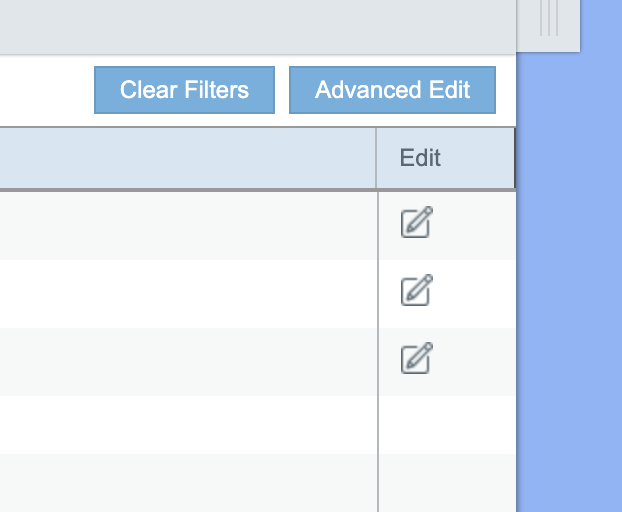This screenshot has height=512, width=622.
Task: Open the edit icon in second row
Action: coord(416,290)
